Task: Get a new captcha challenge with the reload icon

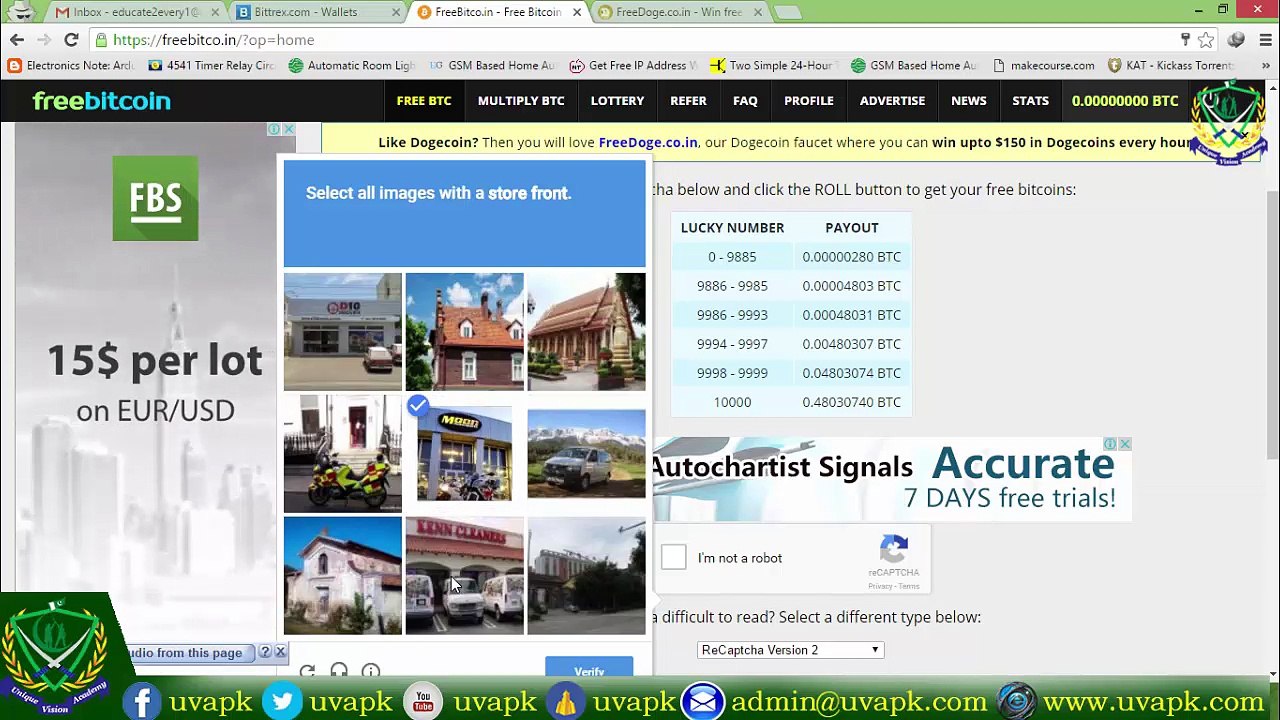Action: 307,671
